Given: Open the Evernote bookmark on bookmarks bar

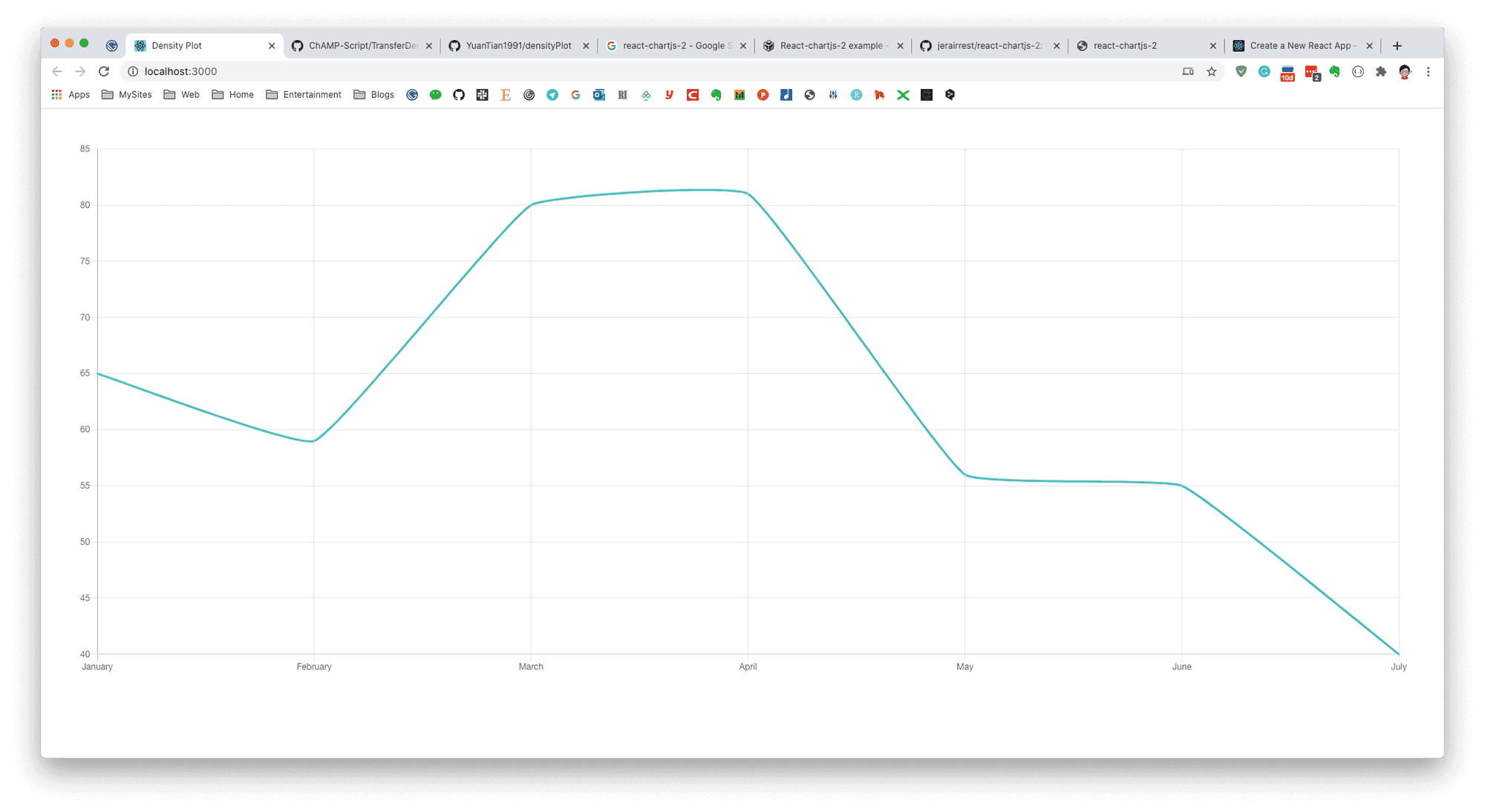Looking at the screenshot, I should point(716,94).
